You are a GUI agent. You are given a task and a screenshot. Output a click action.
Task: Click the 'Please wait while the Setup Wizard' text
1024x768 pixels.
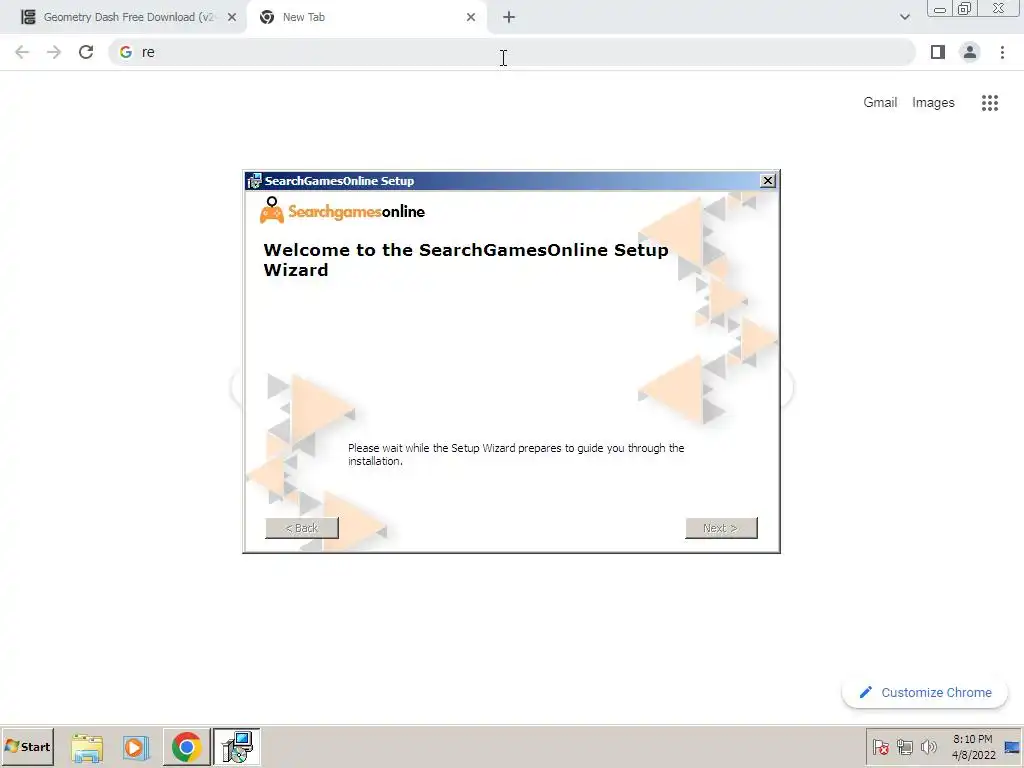(x=516, y=455)
